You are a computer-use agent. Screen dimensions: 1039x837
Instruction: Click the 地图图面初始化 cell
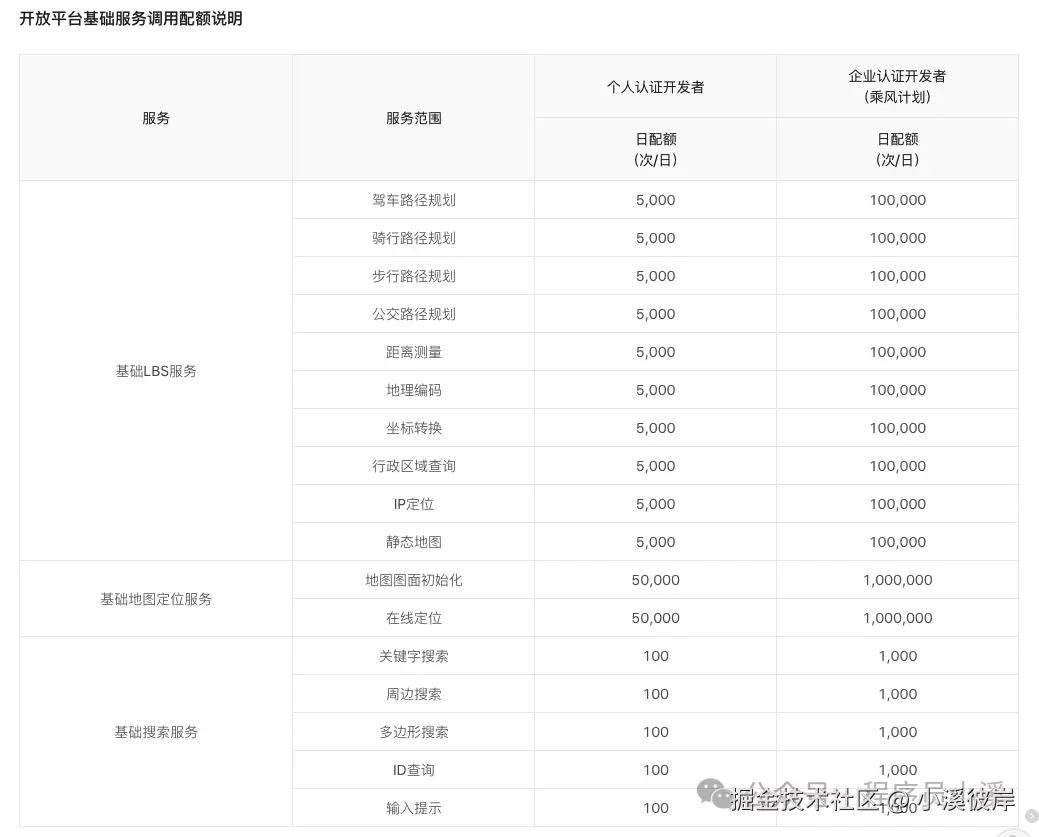pyautogui.click(x=412, y=579)
